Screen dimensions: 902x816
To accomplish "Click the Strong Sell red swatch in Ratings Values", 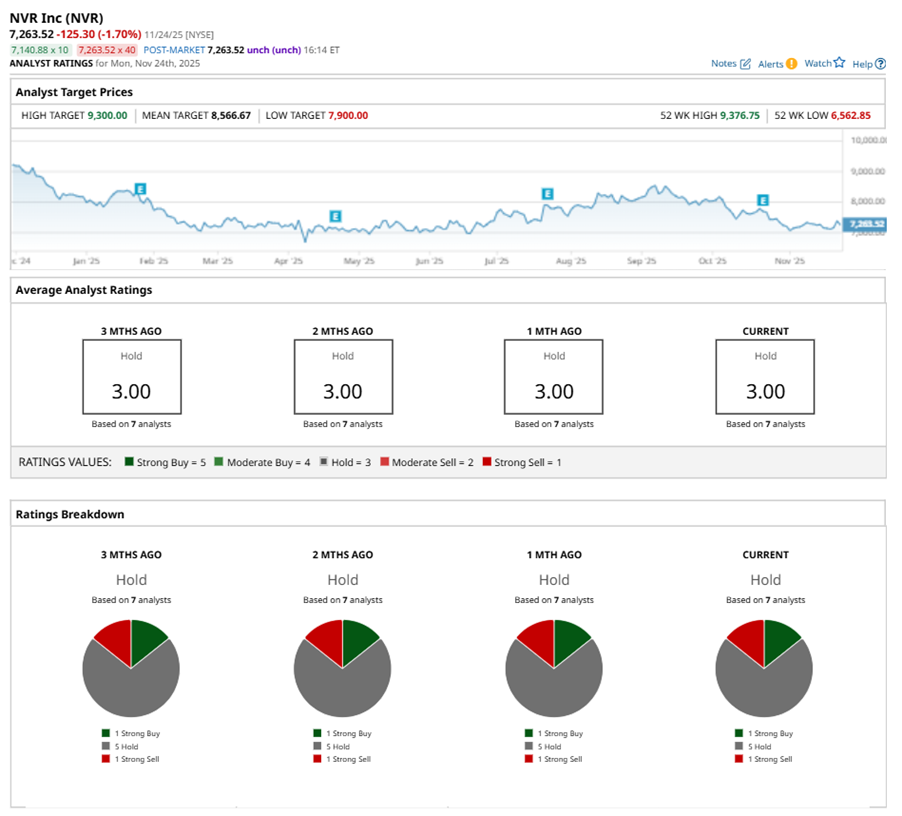I will [x=487, y=462].
